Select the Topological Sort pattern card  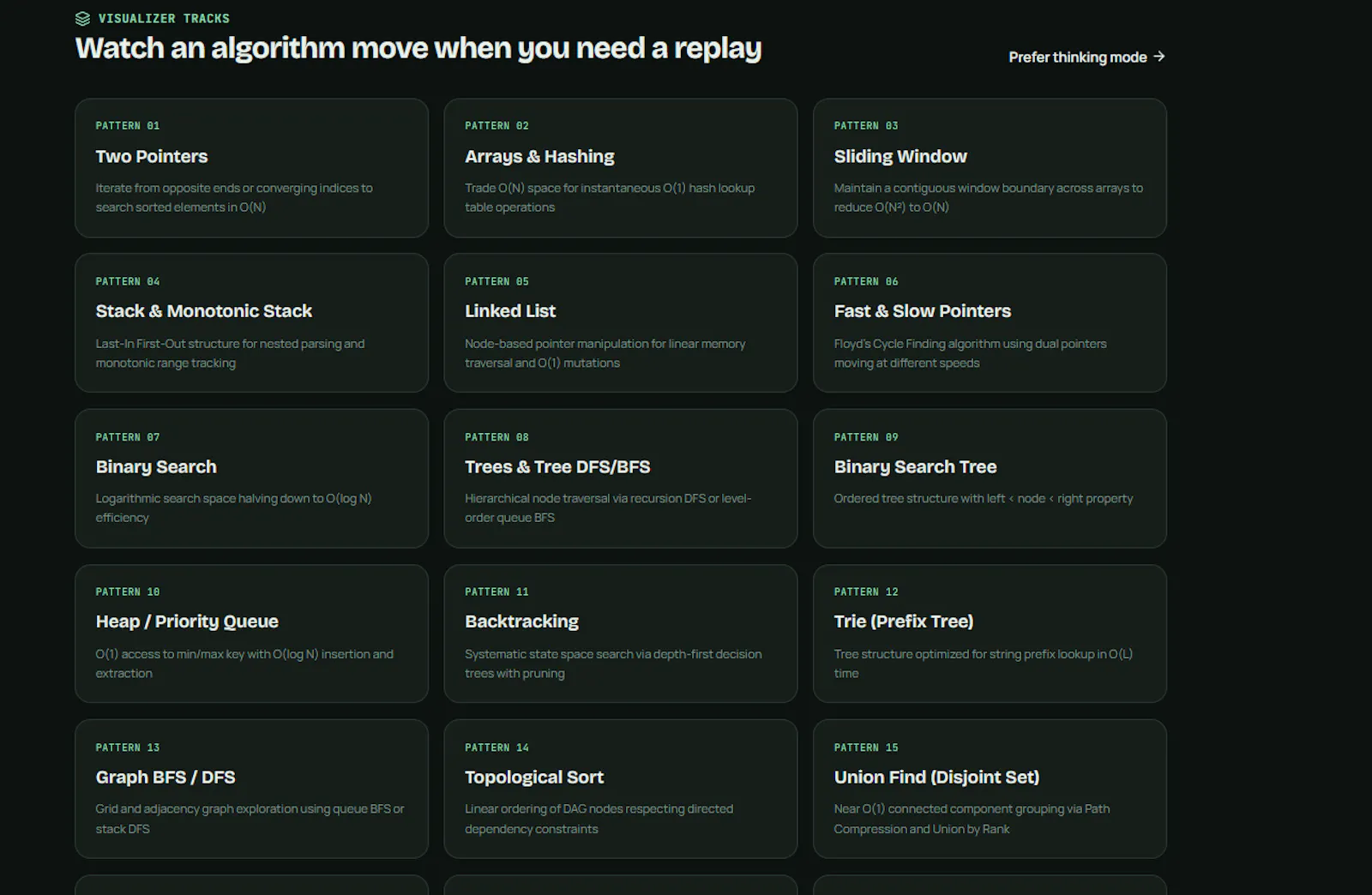[621, 789]
